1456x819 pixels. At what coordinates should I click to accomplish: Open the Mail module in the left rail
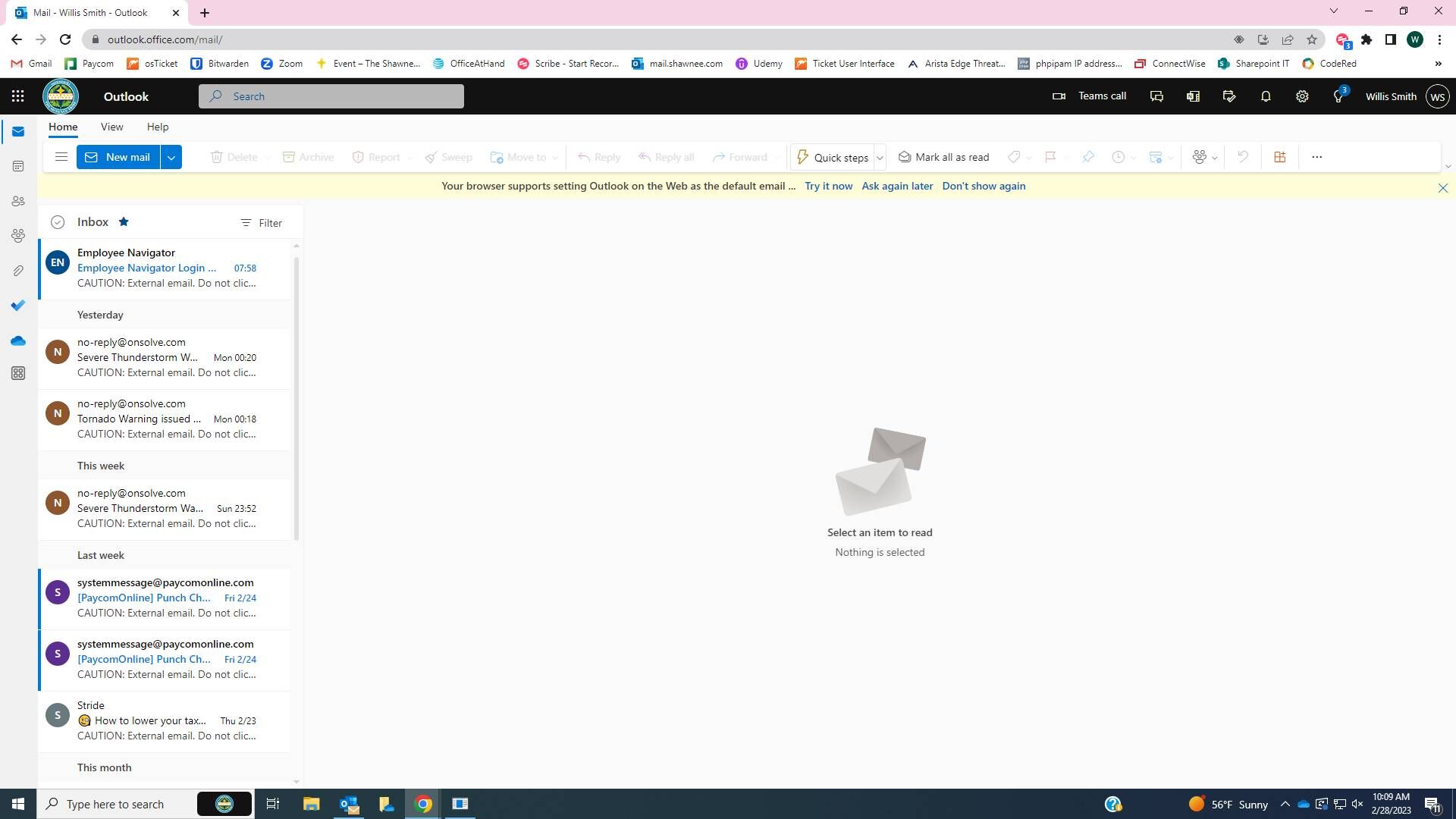pyautogui.click(x=18, y=132)
